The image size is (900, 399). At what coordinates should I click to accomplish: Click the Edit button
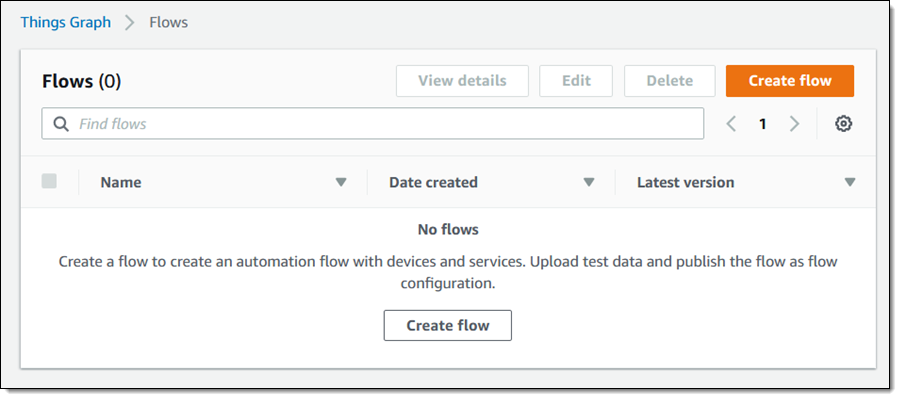click(x=576, y=80)
